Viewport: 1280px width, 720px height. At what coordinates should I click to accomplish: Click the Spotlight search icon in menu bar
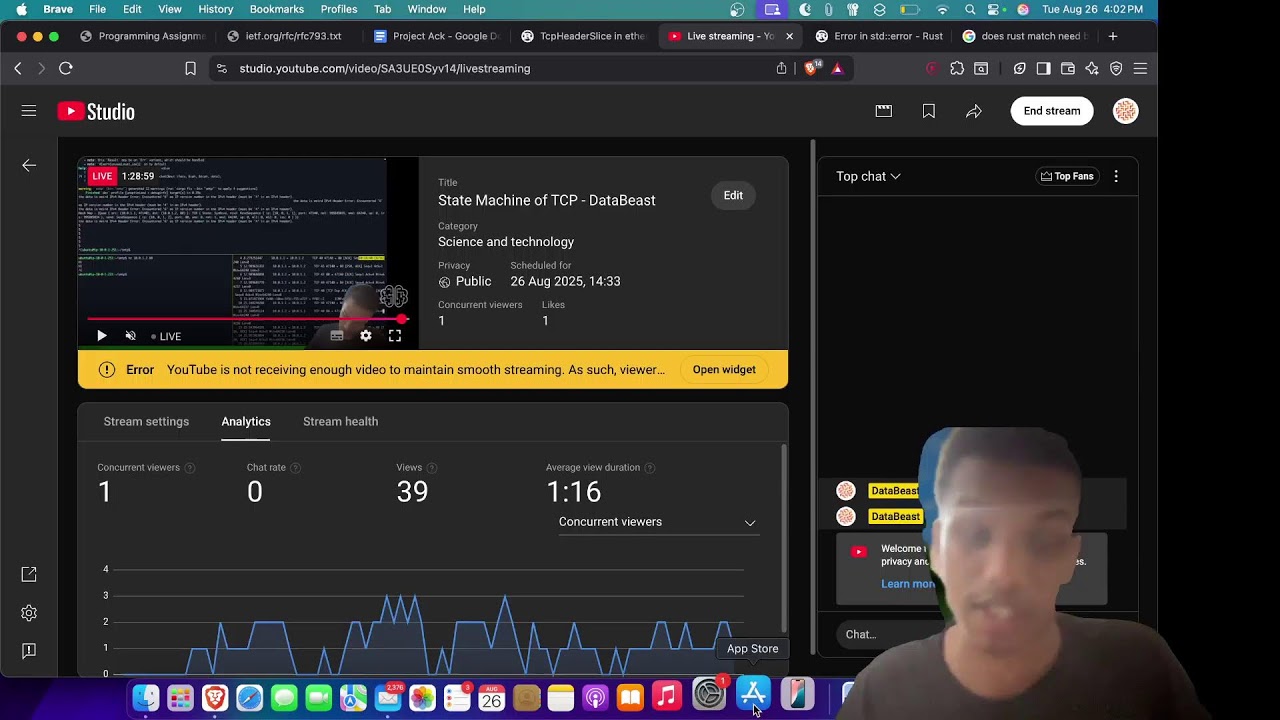pyautogui.click(x=970, y=9)
